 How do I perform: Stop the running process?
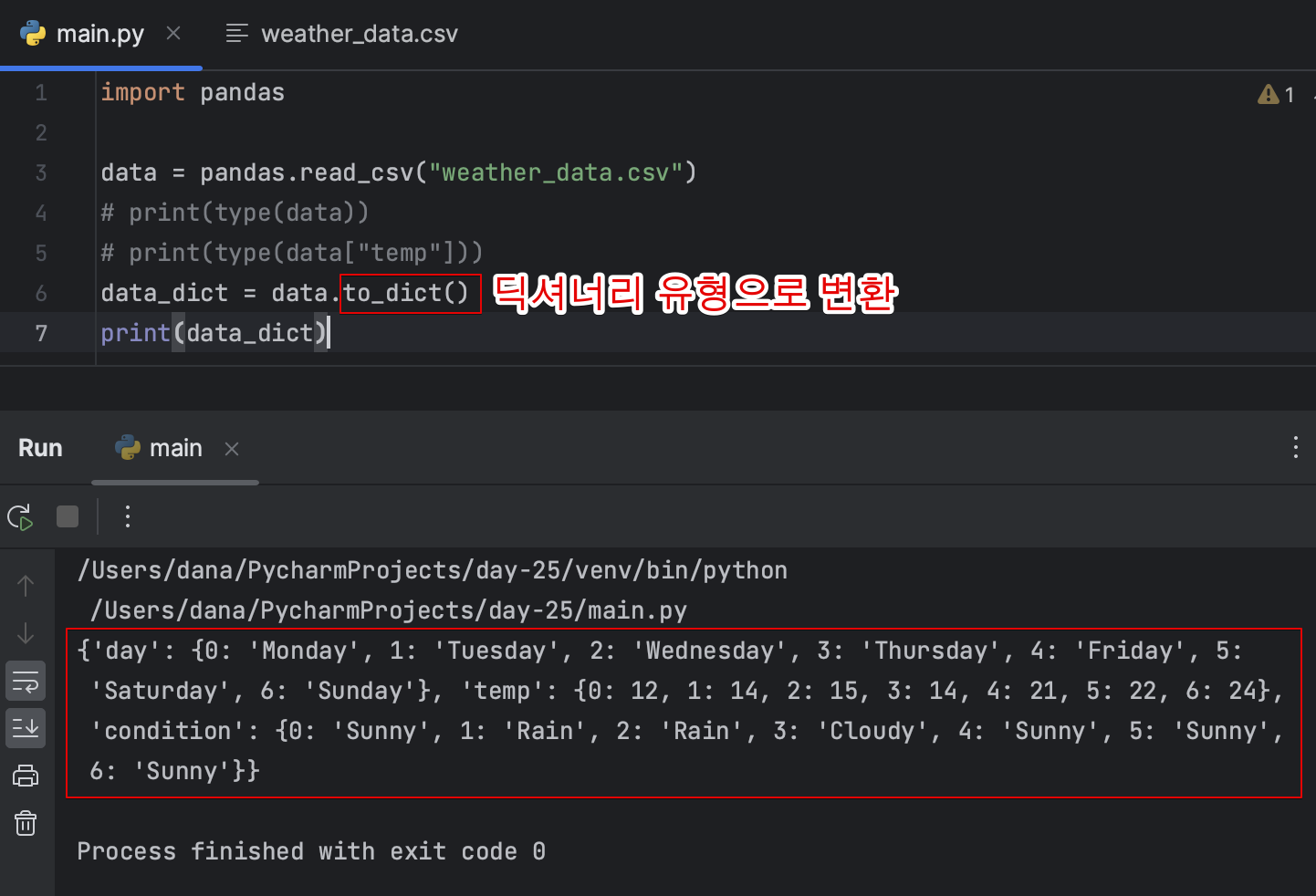click(x=68, y=516)
